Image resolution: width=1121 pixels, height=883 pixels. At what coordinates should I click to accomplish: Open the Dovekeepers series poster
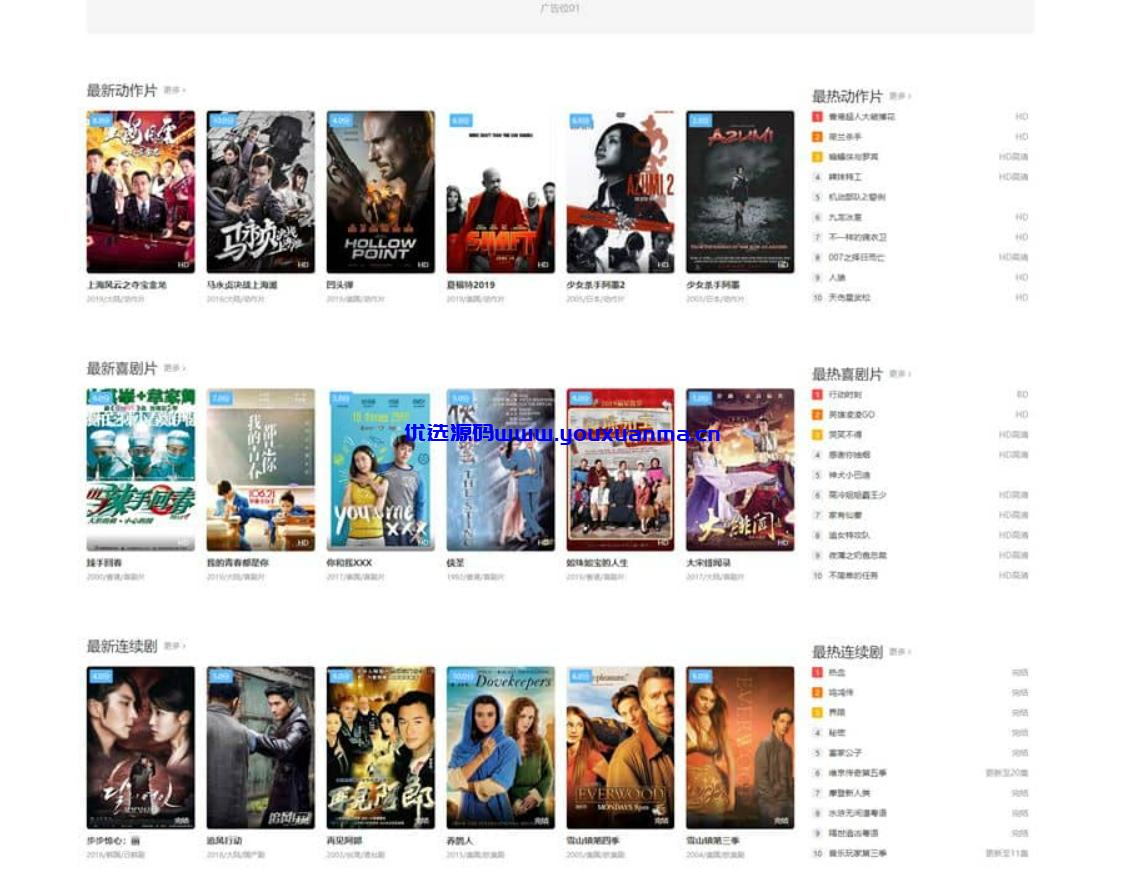(500, 748)
